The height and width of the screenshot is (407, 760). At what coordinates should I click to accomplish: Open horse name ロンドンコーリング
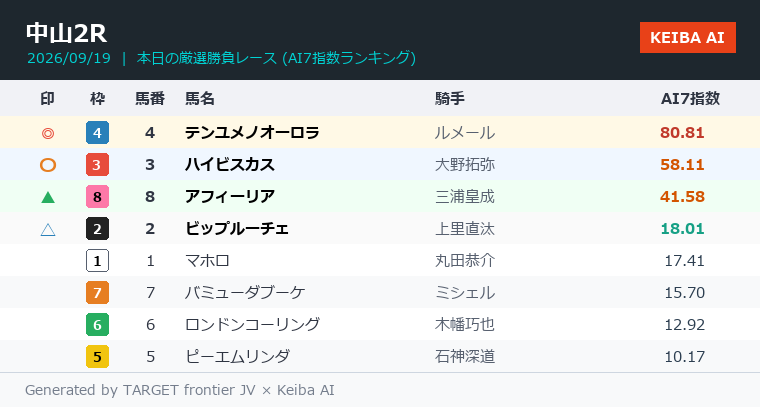pyautogui.click(x=252, y=325)
